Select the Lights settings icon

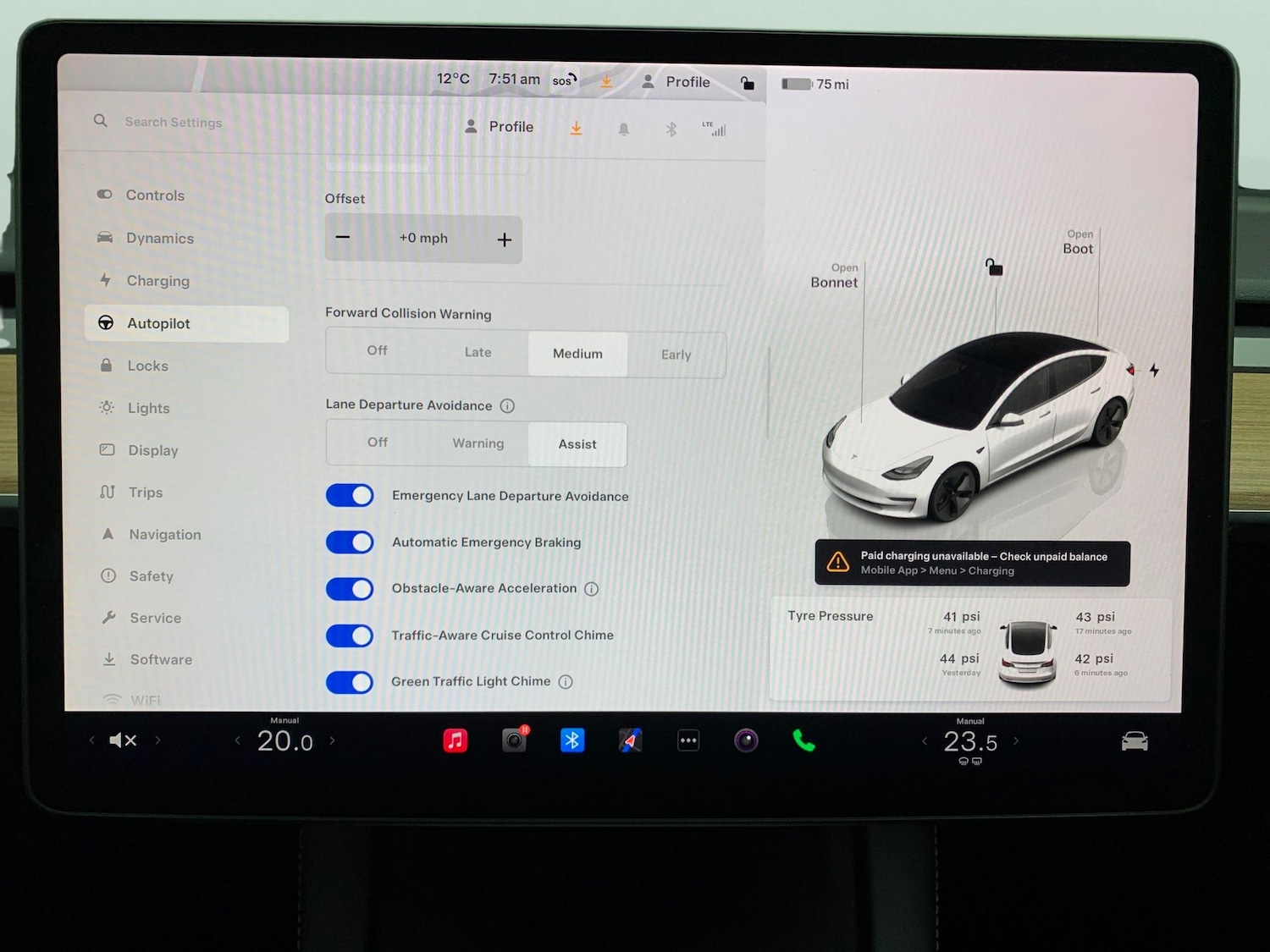(x=108, y=407)
